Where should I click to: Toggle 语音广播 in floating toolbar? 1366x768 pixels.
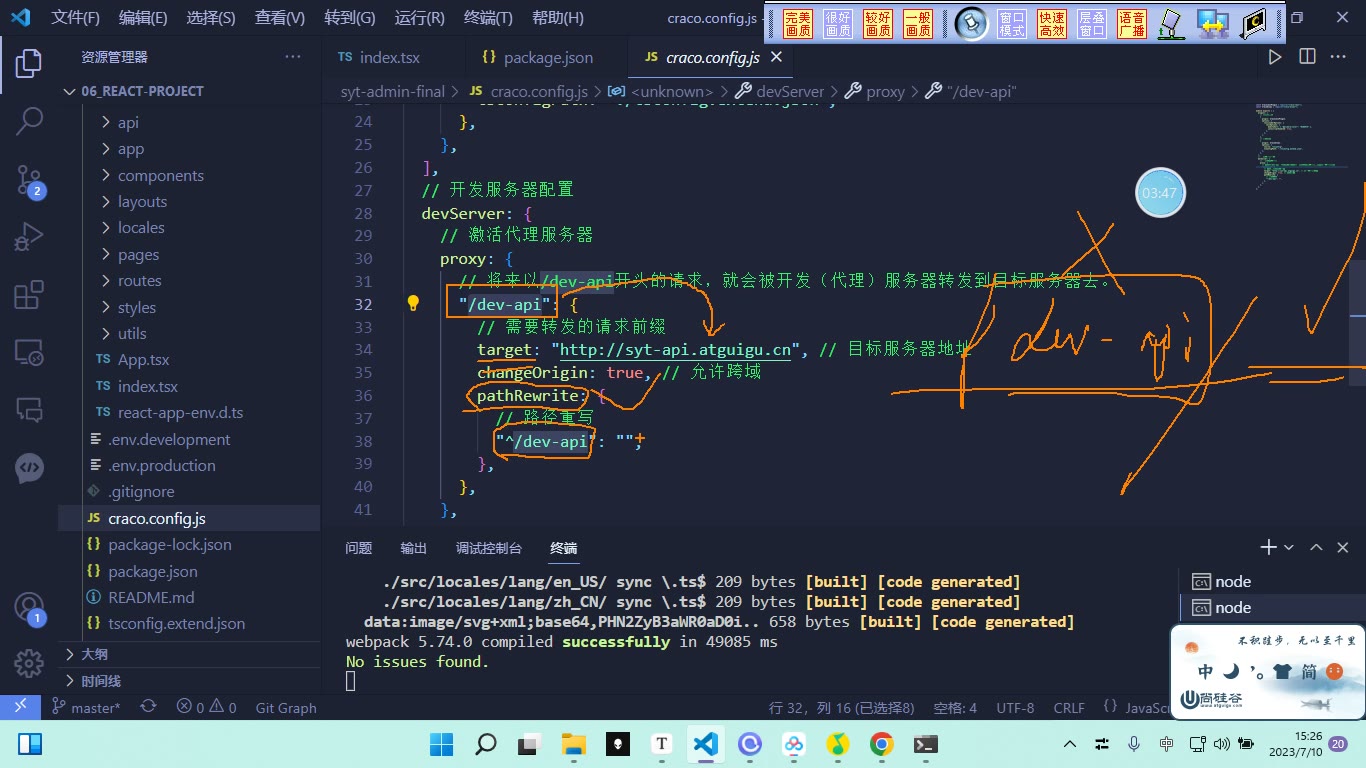pos(1132,24)
